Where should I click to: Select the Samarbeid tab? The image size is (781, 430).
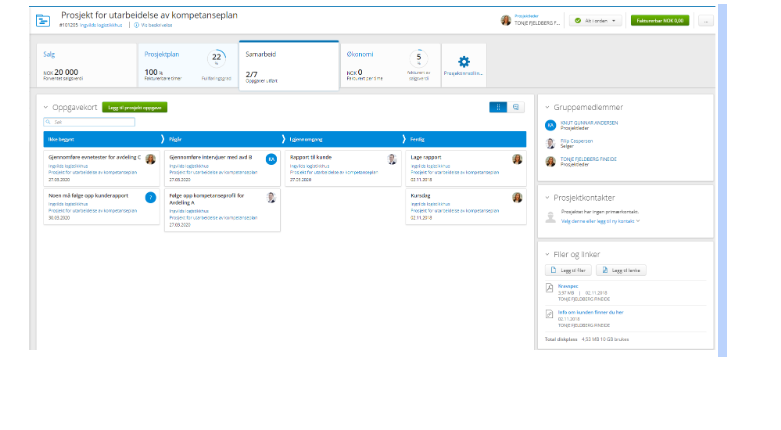click(x=289, y=66)
